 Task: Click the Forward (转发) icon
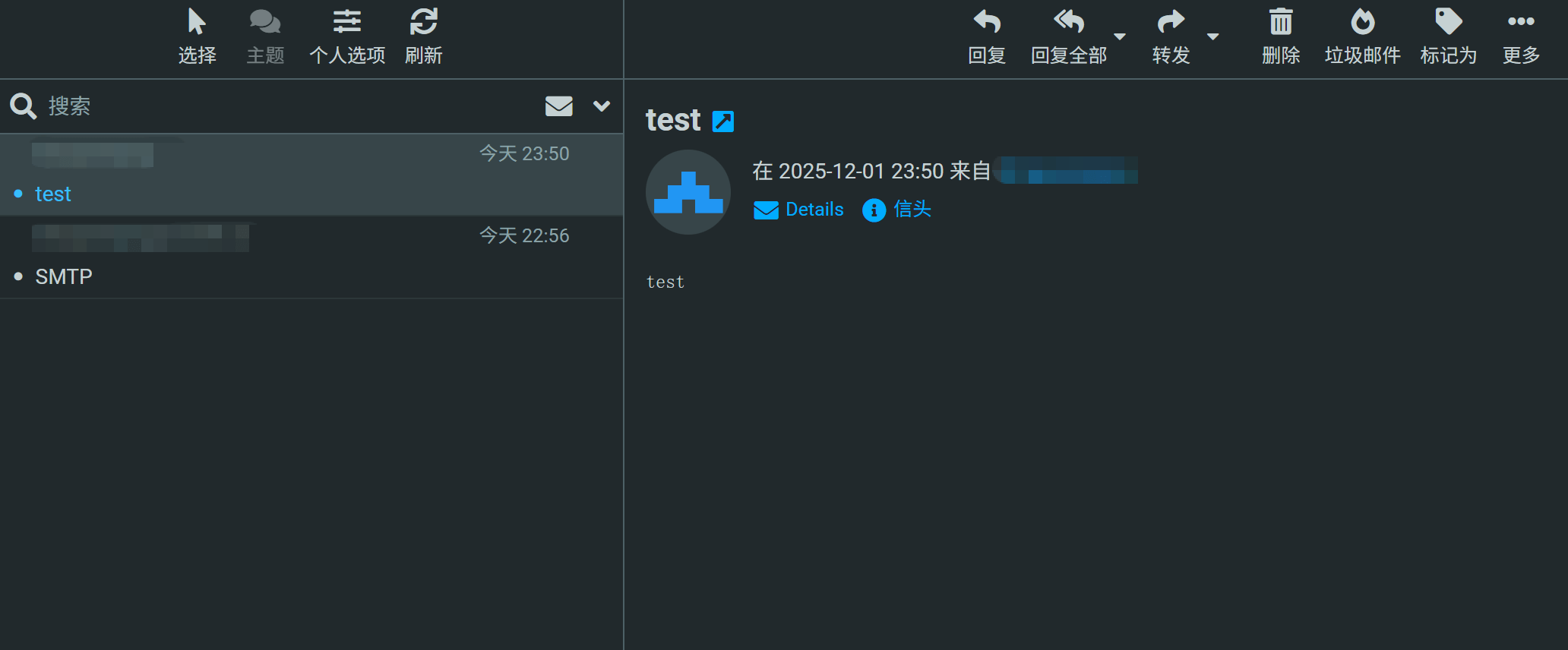tap(1171, 23)
